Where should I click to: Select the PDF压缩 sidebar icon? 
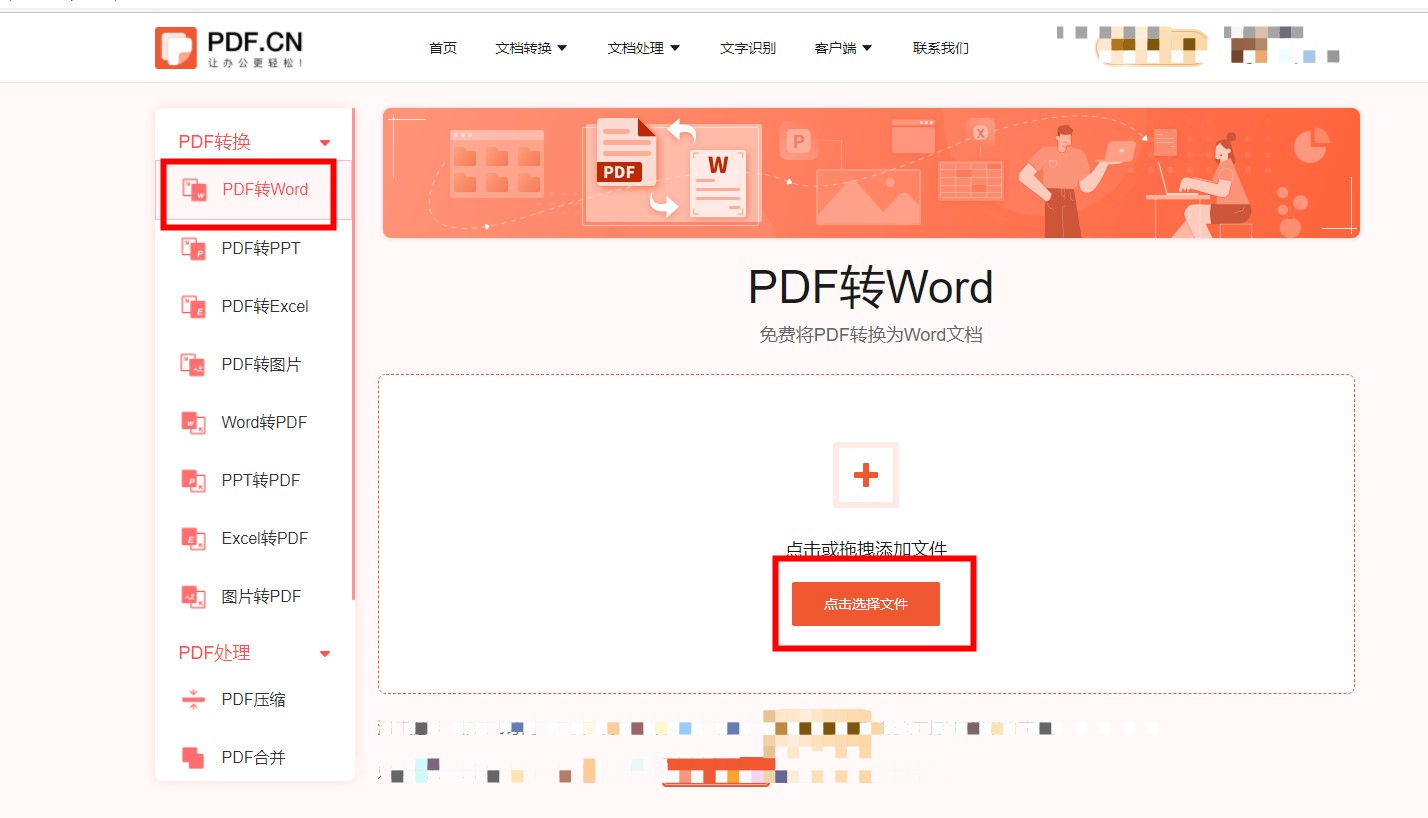click(193, 699)
